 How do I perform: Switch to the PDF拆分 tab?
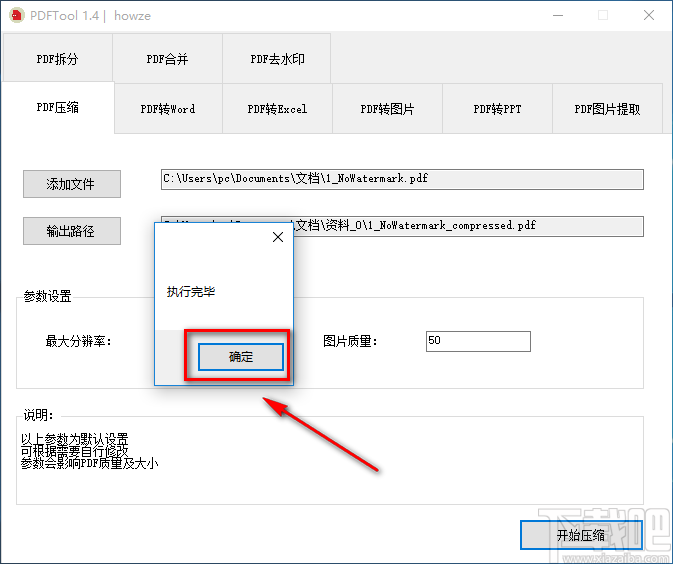tap(58, 58)
